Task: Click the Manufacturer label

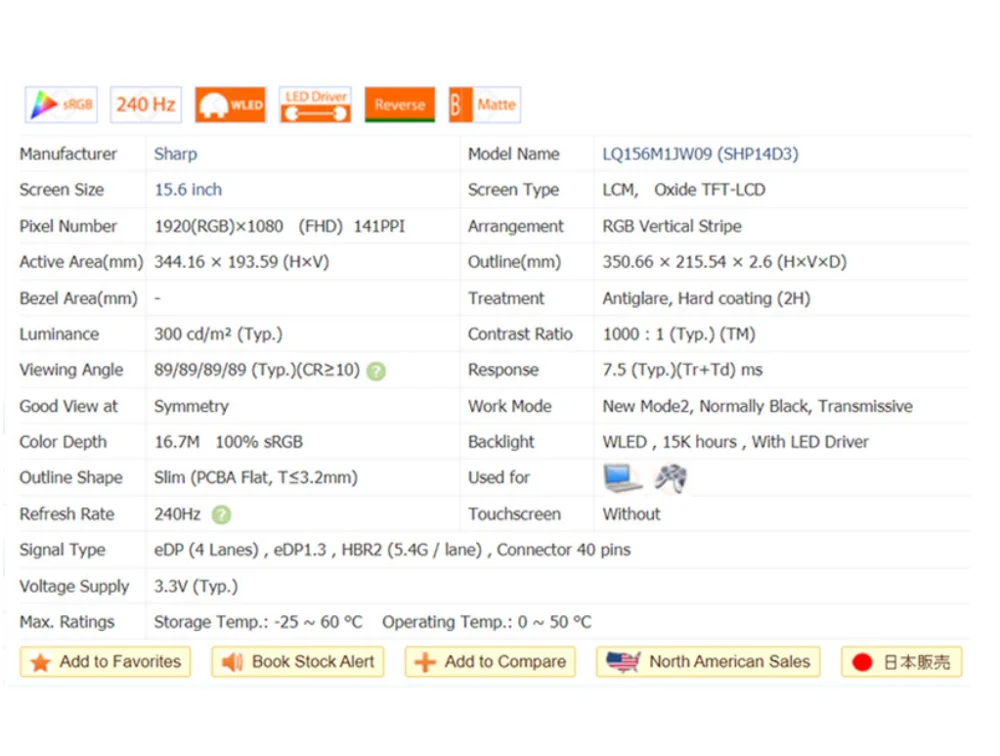Action: (68, 154)
